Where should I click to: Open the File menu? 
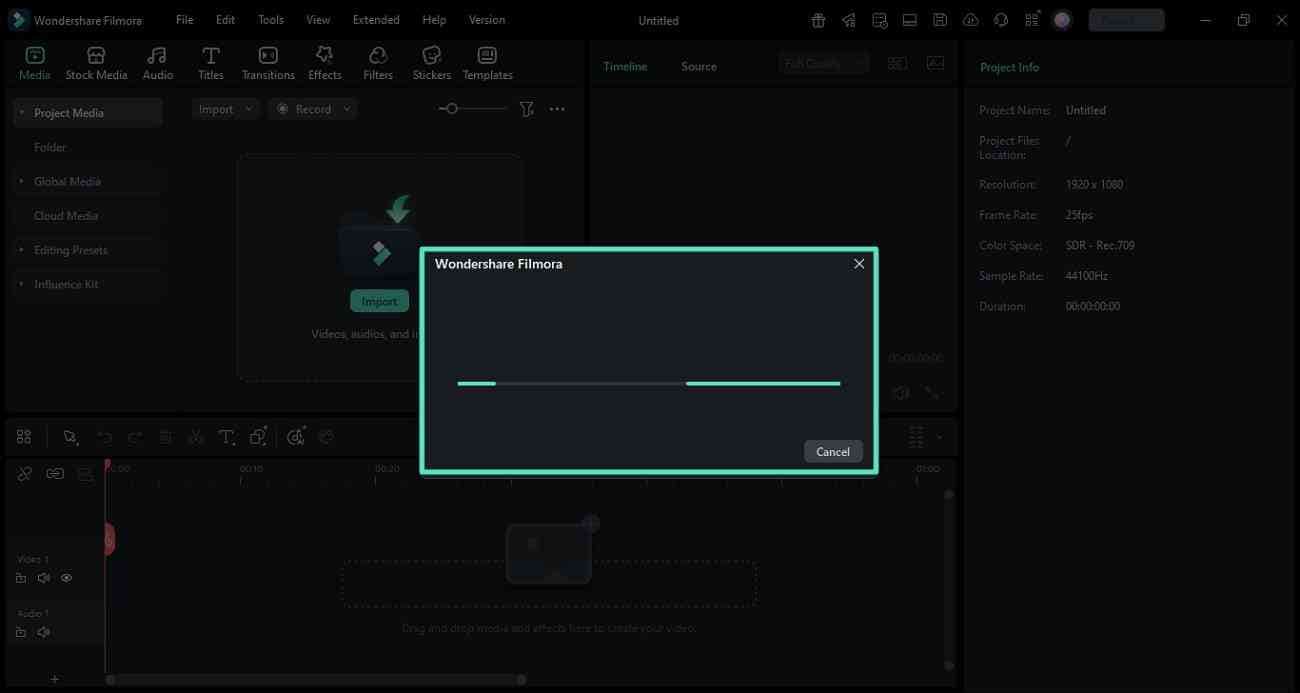184,20
